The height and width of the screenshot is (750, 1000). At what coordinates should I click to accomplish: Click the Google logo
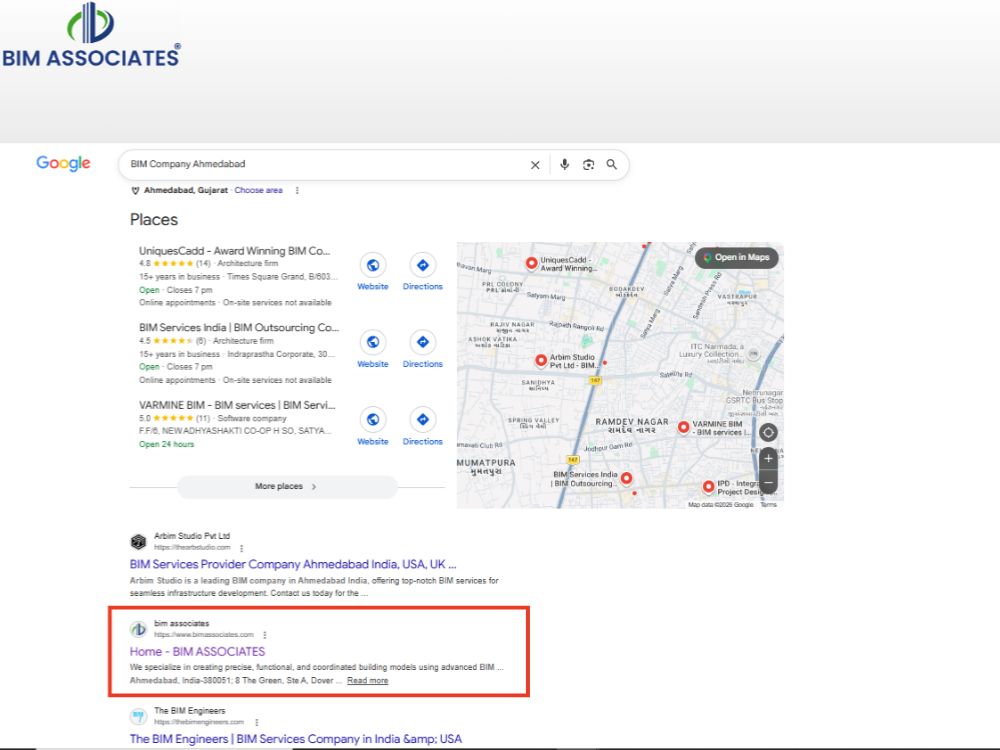[x=63, y=163]
